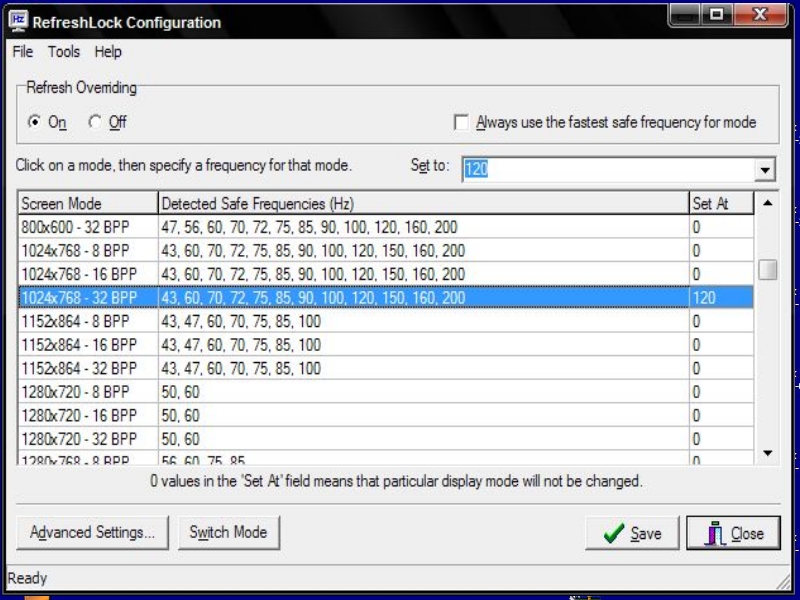Select the 1024x768 - 32 BPP row
Viewport: 800px width, 600px height.
coord(386,297)
